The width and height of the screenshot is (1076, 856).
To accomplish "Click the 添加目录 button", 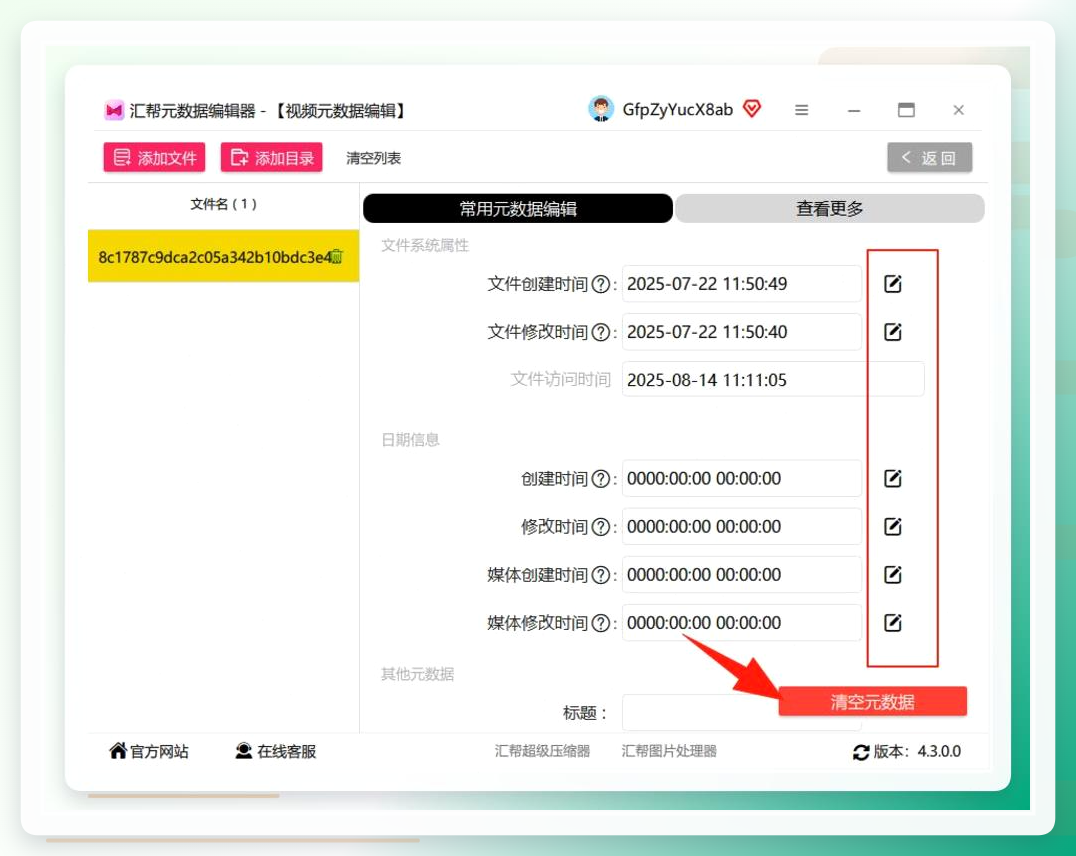I will click(x=272, y=158).
